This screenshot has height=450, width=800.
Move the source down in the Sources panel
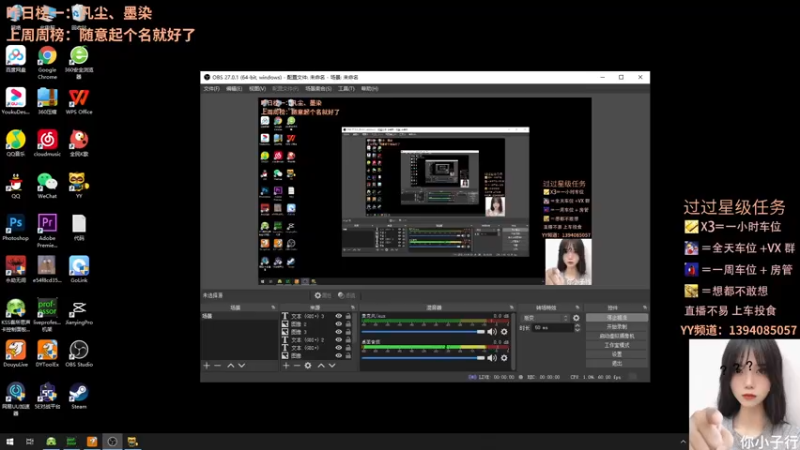332,366
